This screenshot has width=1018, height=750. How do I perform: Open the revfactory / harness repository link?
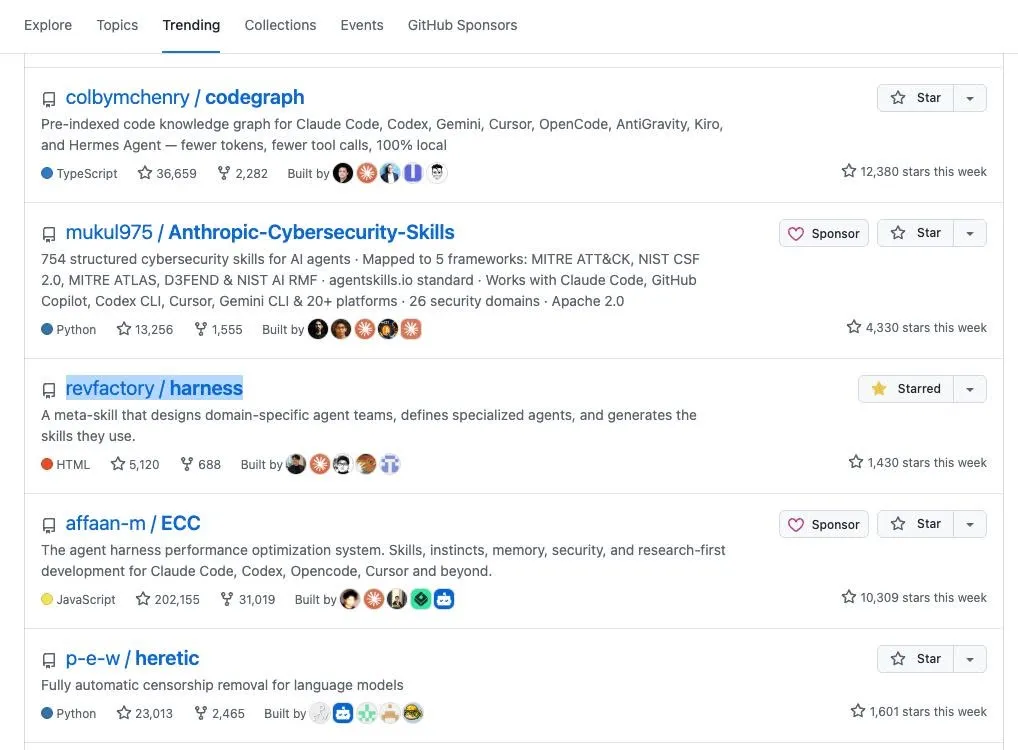[154, 388]
